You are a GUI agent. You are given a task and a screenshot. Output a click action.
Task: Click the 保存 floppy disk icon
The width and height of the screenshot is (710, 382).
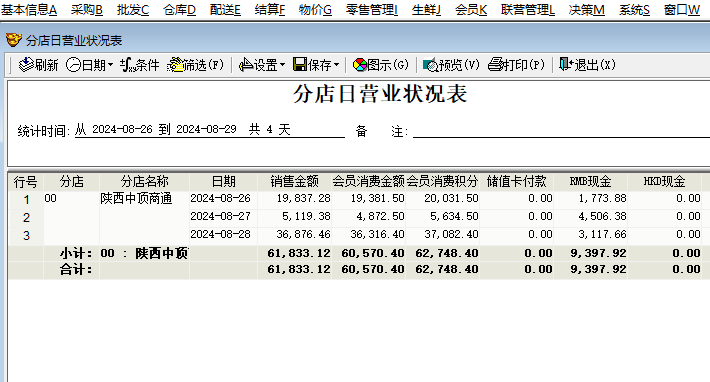[x=300, y=65]
